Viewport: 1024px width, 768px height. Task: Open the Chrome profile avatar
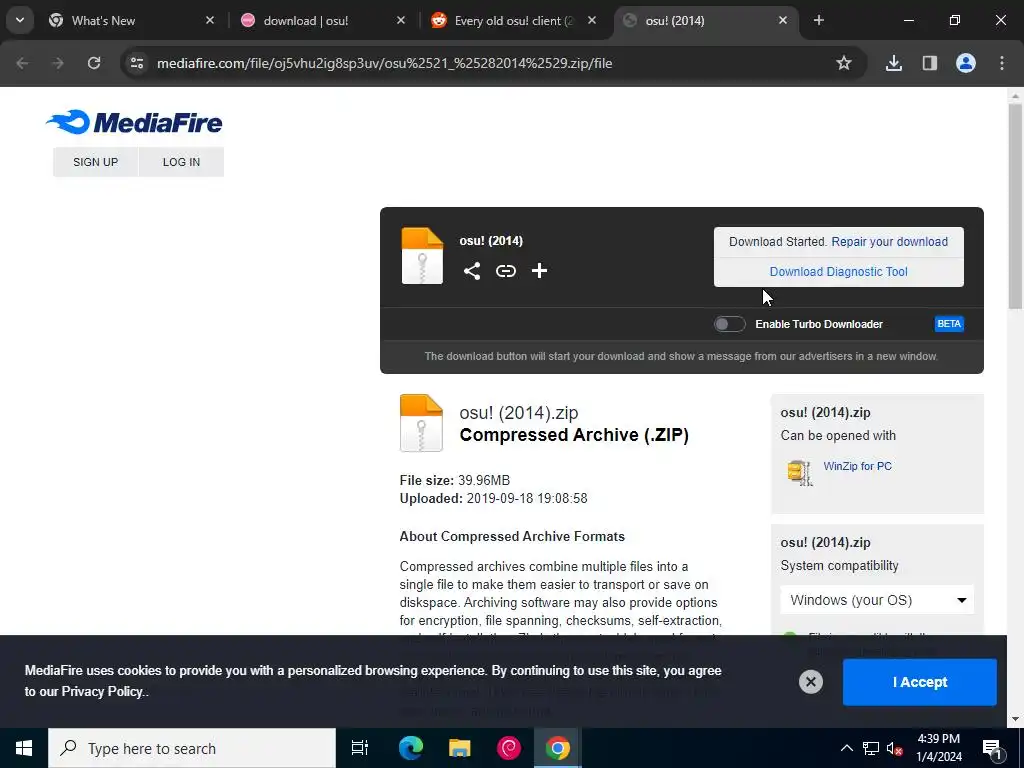(965, 63)
